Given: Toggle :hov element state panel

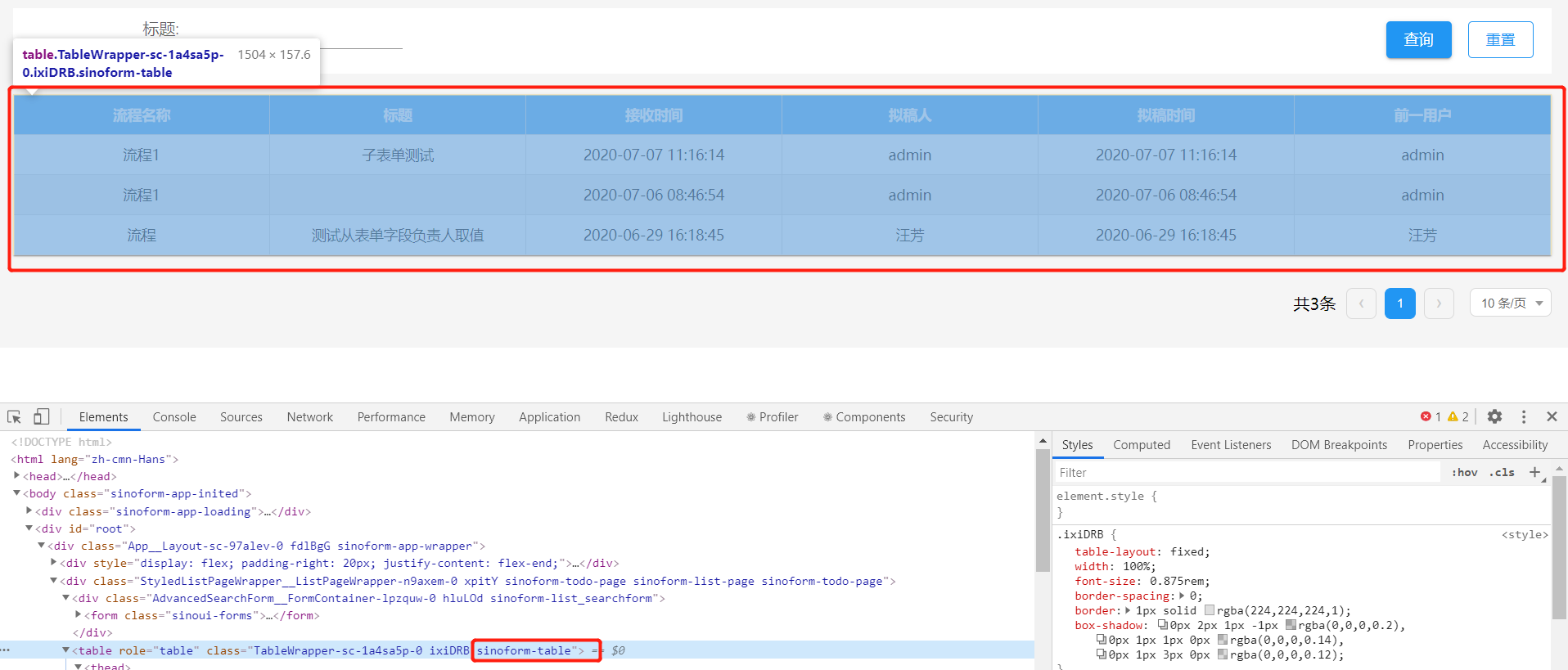Looking at the screenshot, I should (1465, 472).
